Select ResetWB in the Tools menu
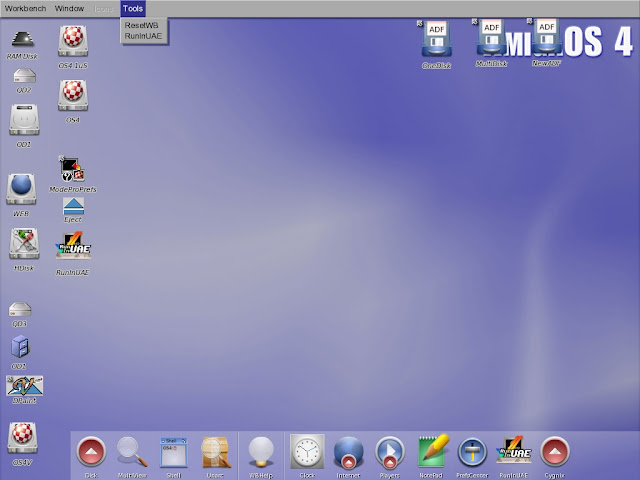This screenshot has width=640, height=480. click(x=141, y=25)
